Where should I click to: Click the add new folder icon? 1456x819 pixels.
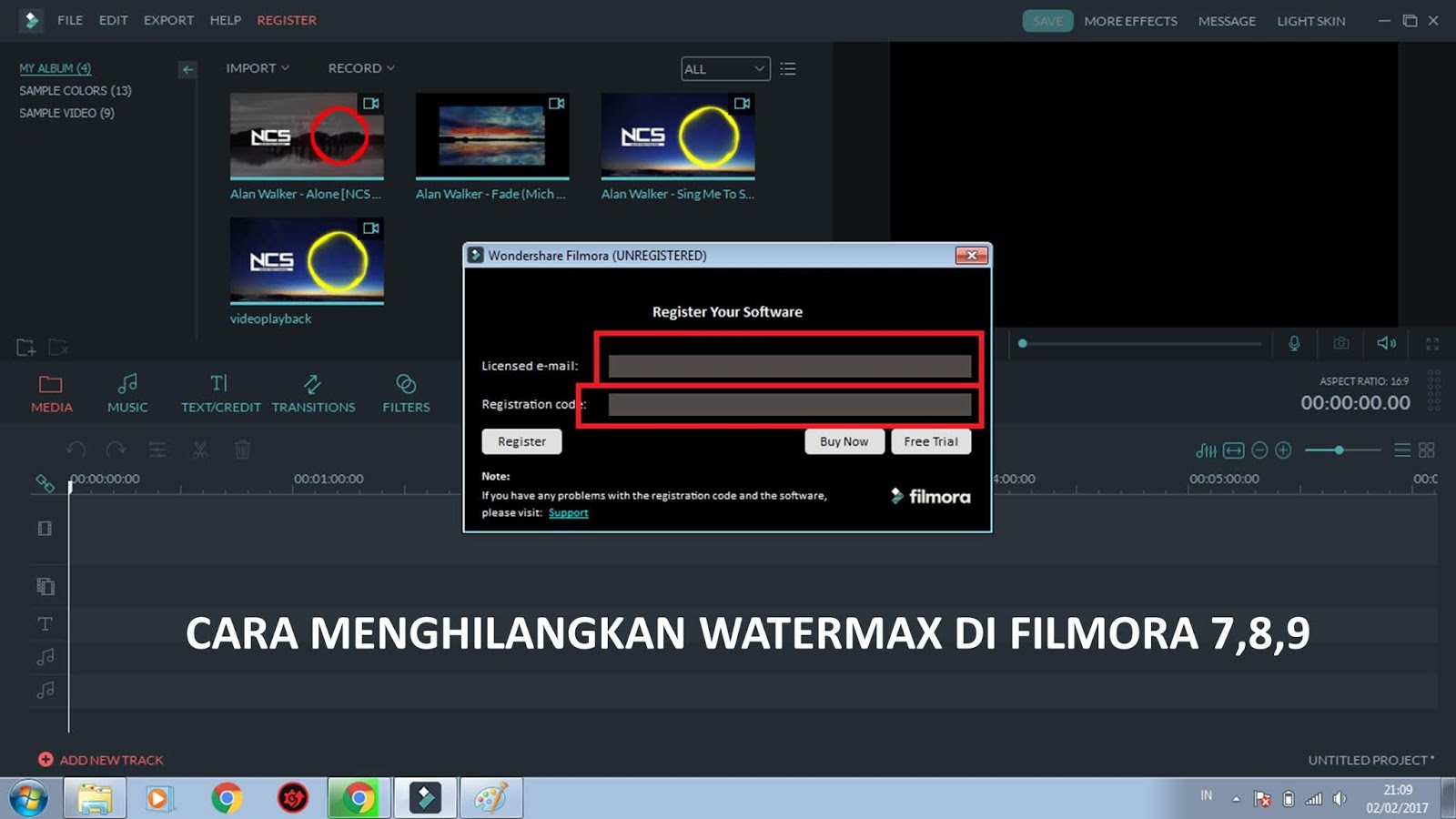(25, 348)
